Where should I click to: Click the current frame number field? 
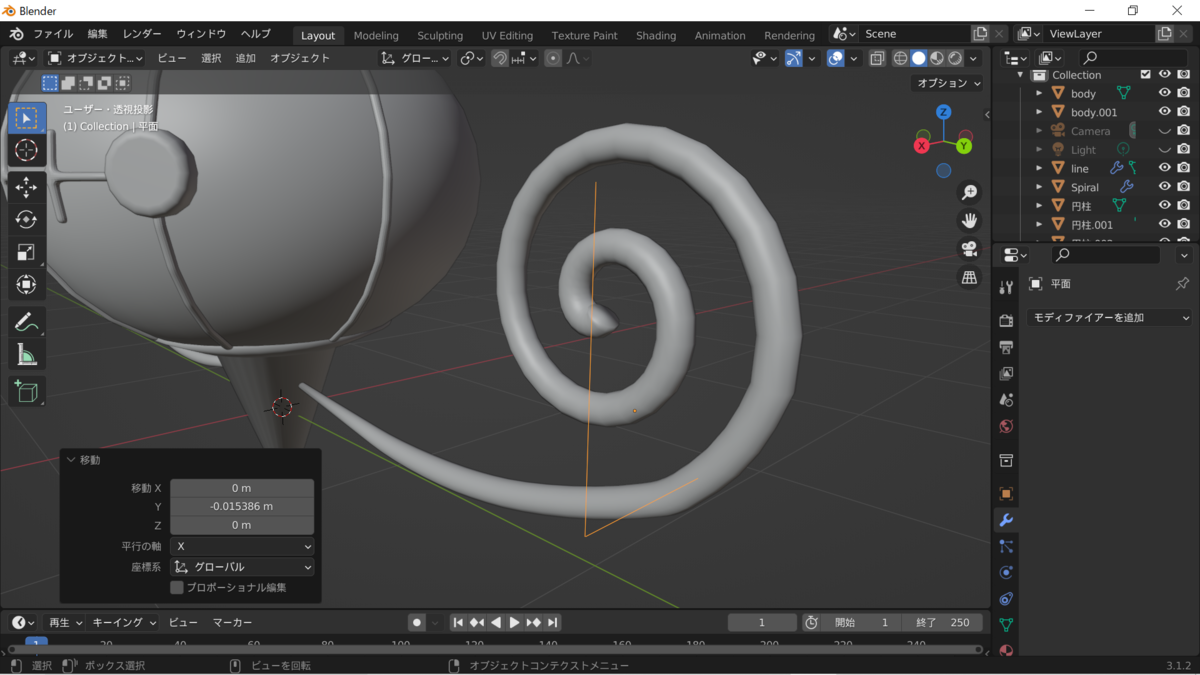click(x=762, y=622)
